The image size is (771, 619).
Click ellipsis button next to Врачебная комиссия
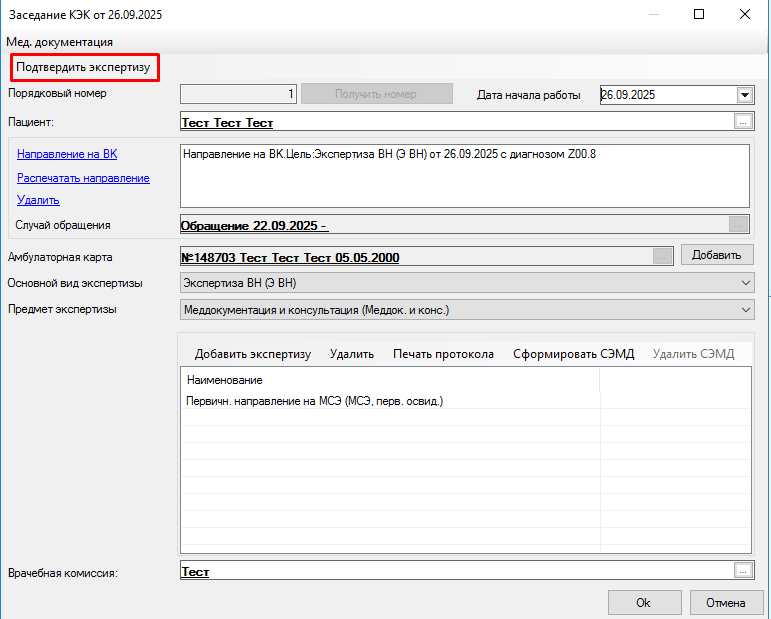[742, 570]
